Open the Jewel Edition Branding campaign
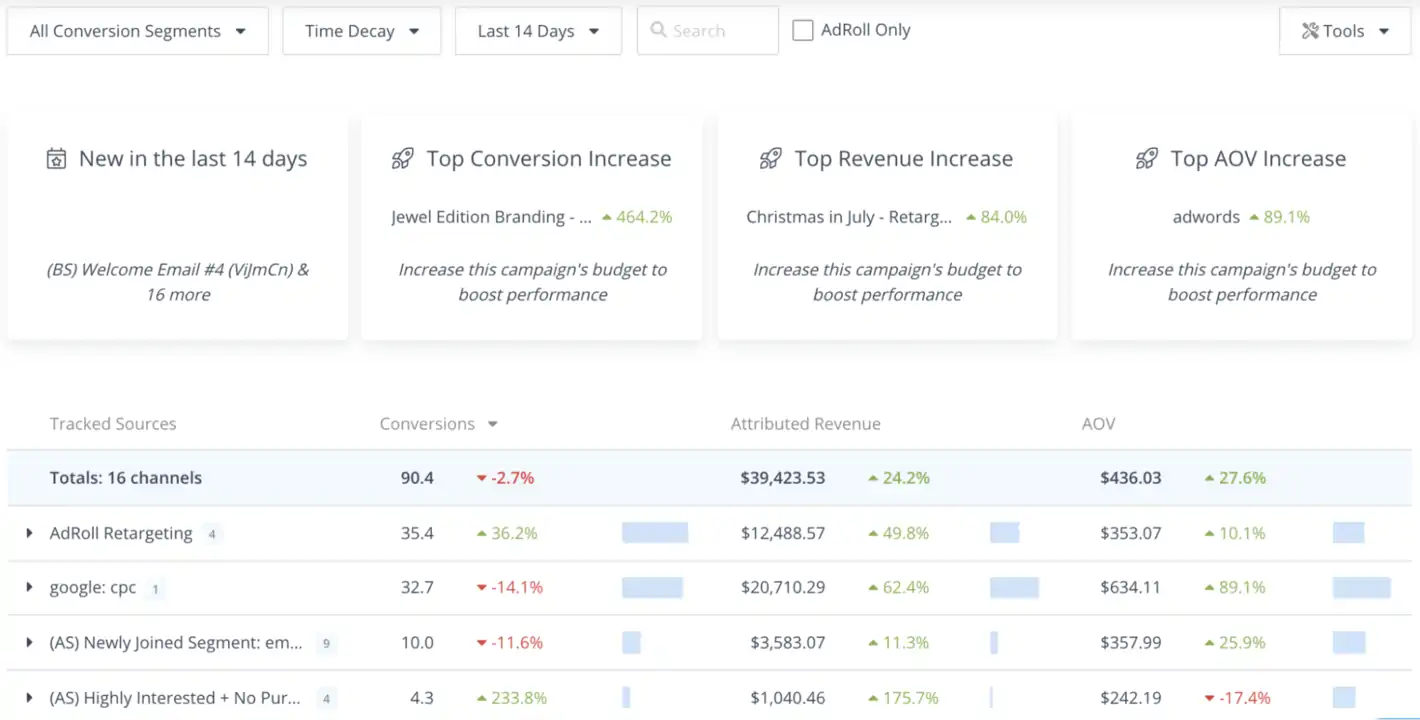 pyautogui.click(x=490, y=217)
